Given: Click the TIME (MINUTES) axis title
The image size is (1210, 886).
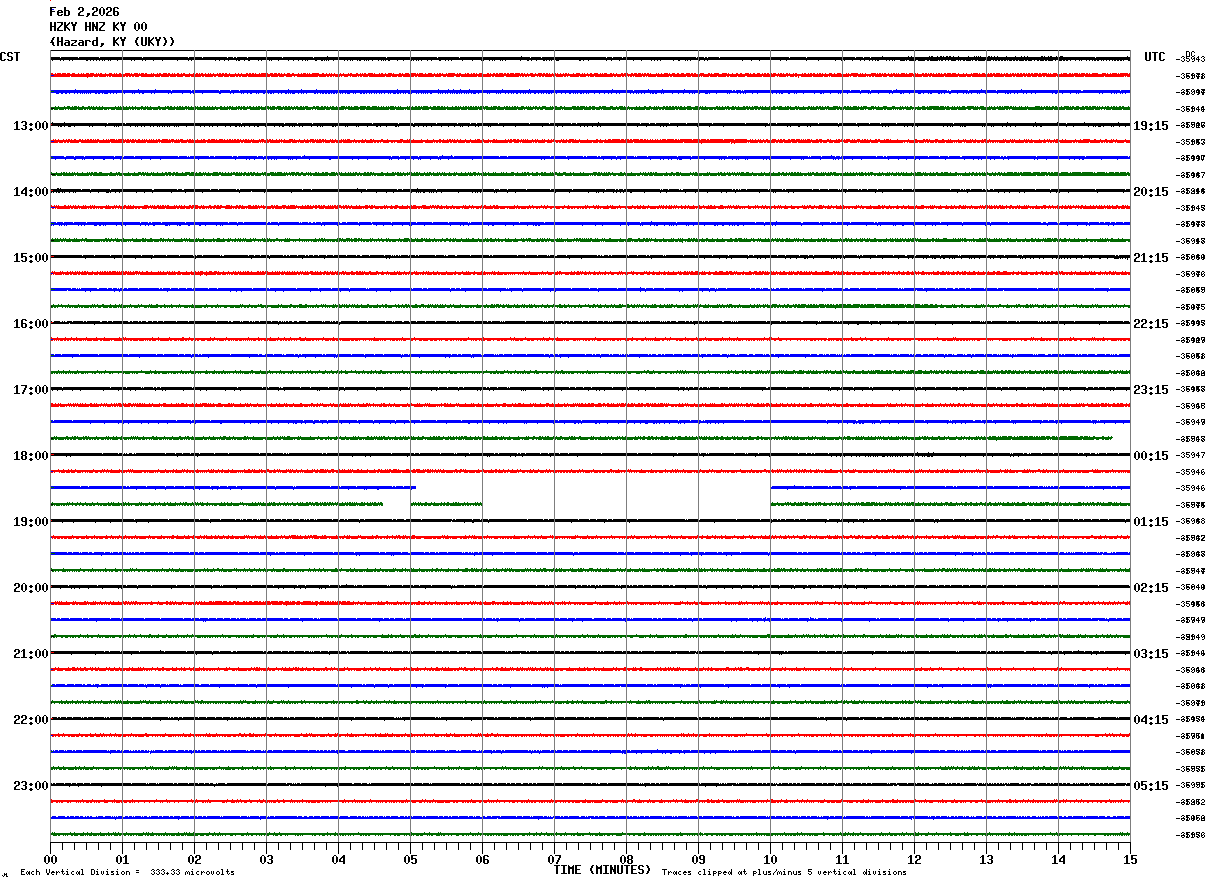Looking at the screenshot, I should tap(602, 870).
